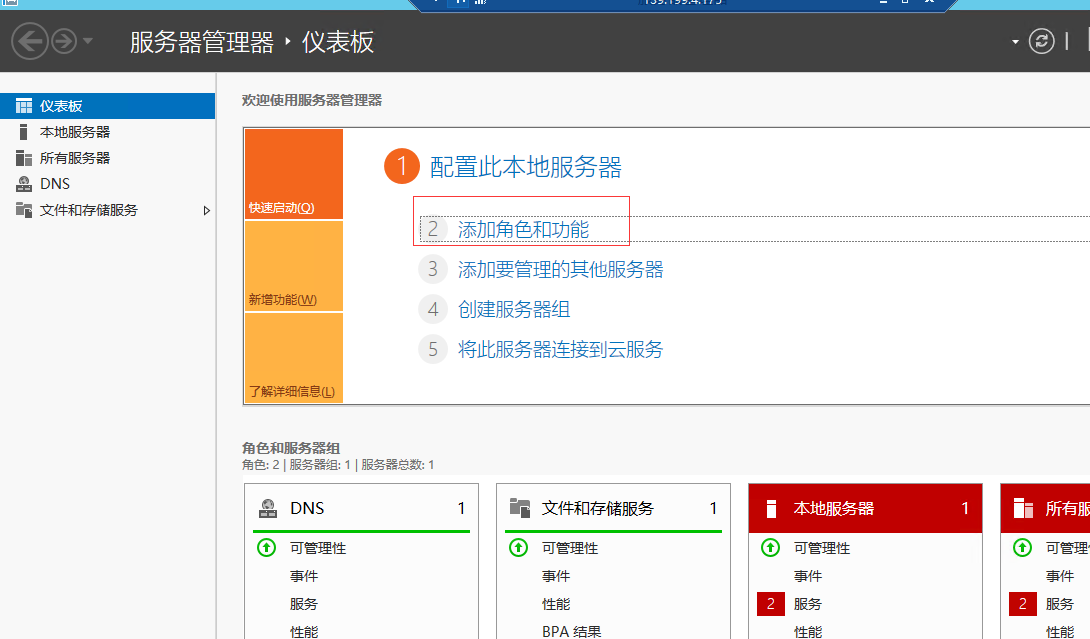The image size is (1090, 639).
Task: Open 事件 in the 所有服务器 tile
Action: pyautogui.click(x=1059, y=576)
